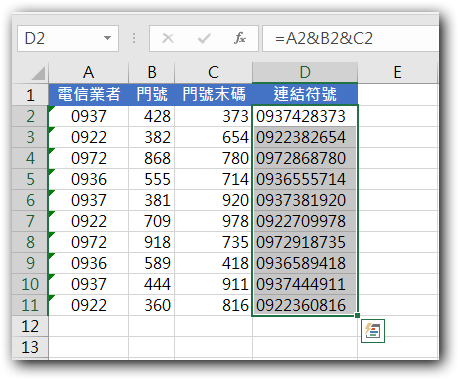The image size is (459, 380).
Task: Select row 1 header
Action: coord(30,95)
